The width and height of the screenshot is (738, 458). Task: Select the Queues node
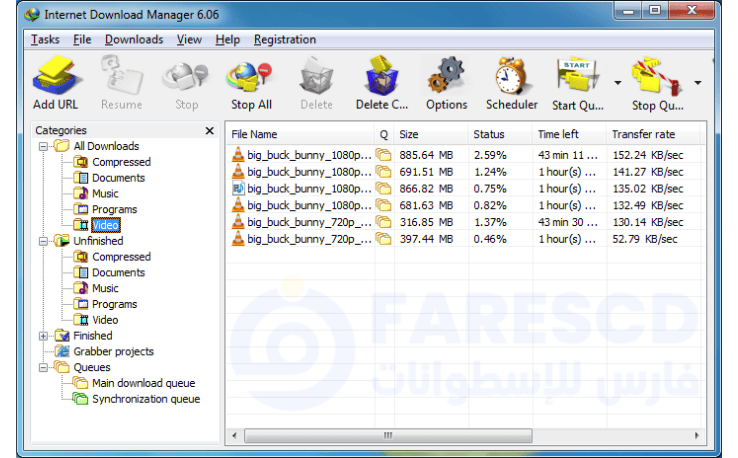pos(92,367)
